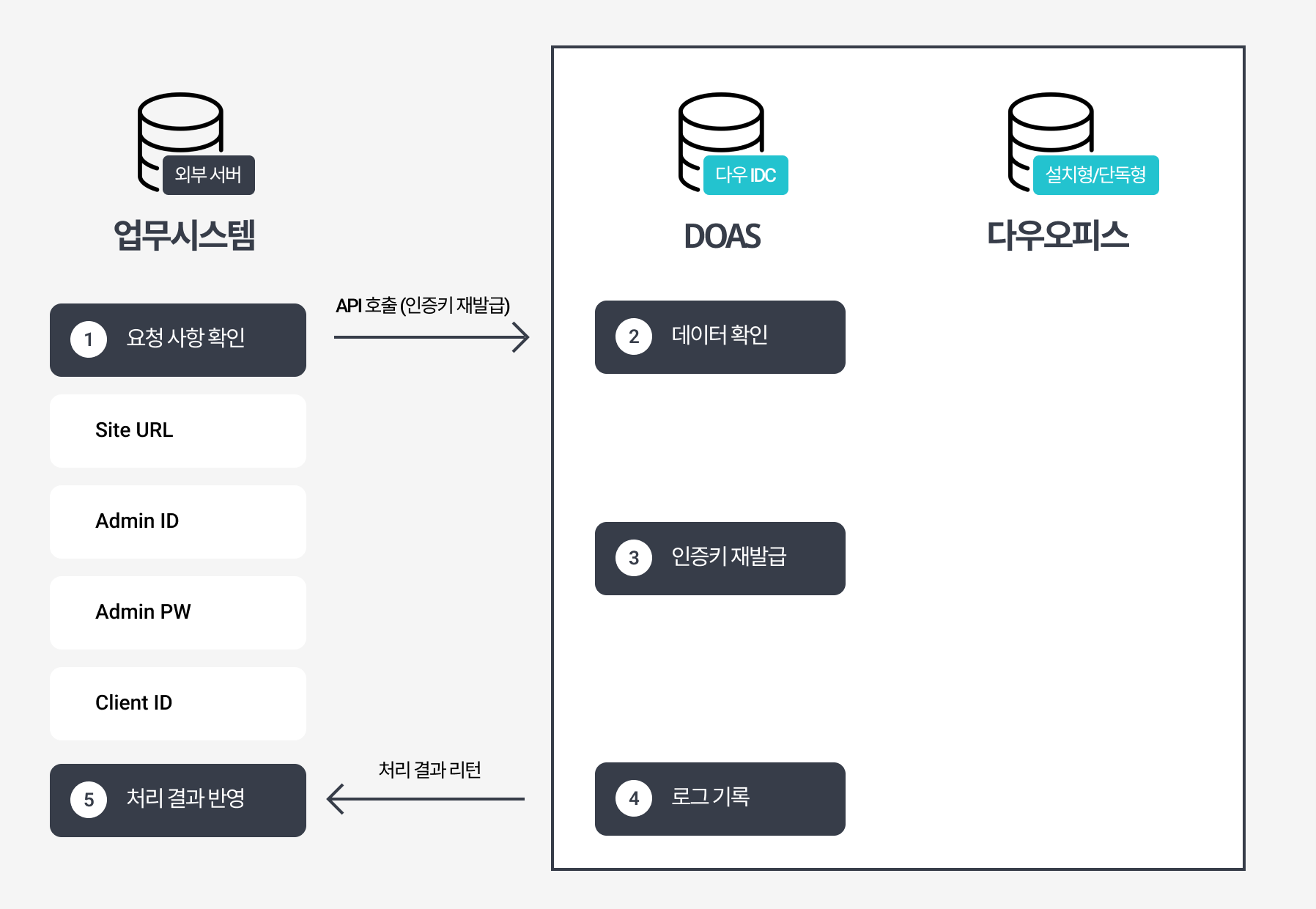Image resolution: width=1316 pixels, height=909 pixels.
Task: Click step number 1 circle
Action: tap(89, 339)
